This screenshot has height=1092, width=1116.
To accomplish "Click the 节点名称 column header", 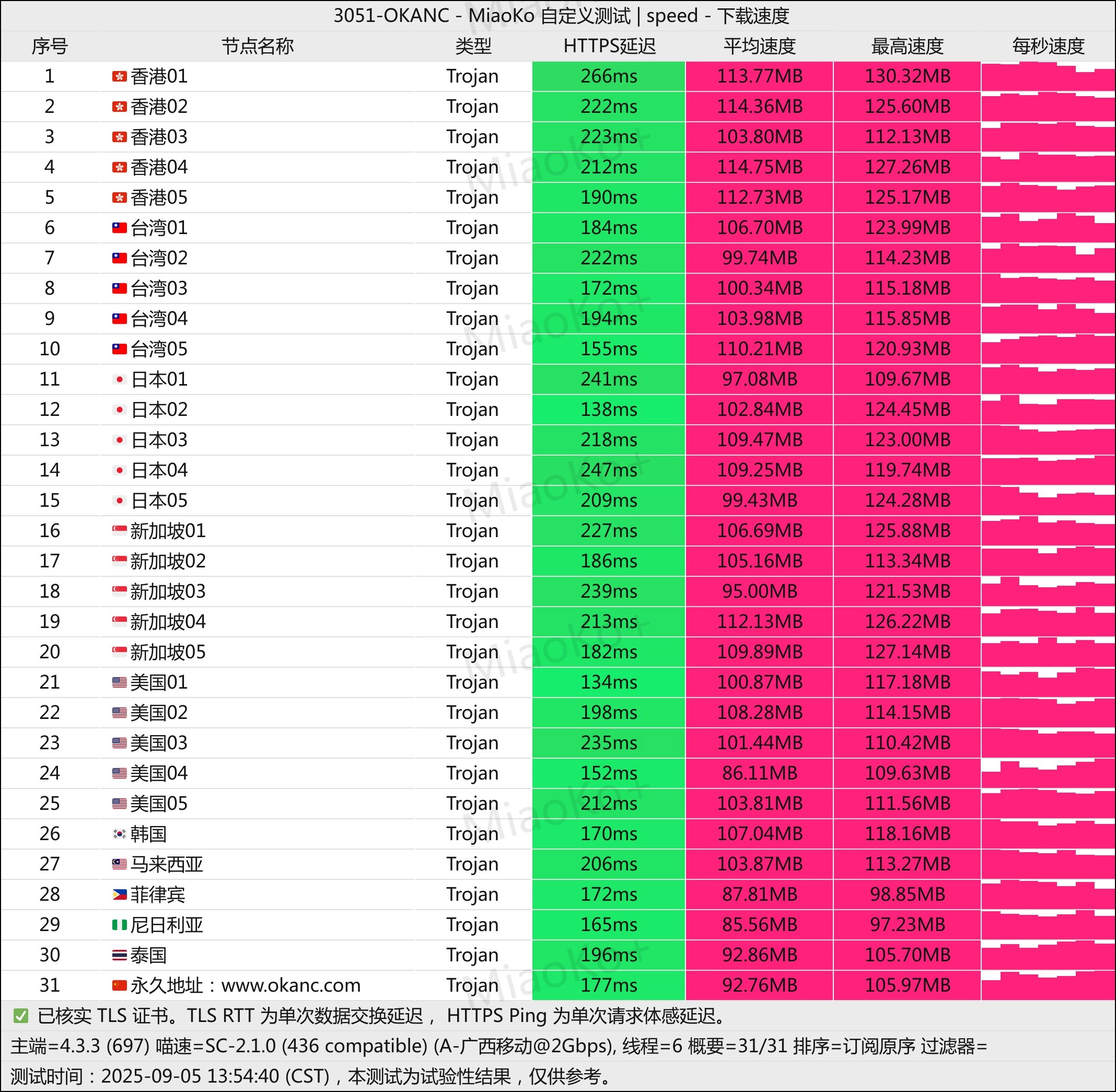I will coord(258,46).
